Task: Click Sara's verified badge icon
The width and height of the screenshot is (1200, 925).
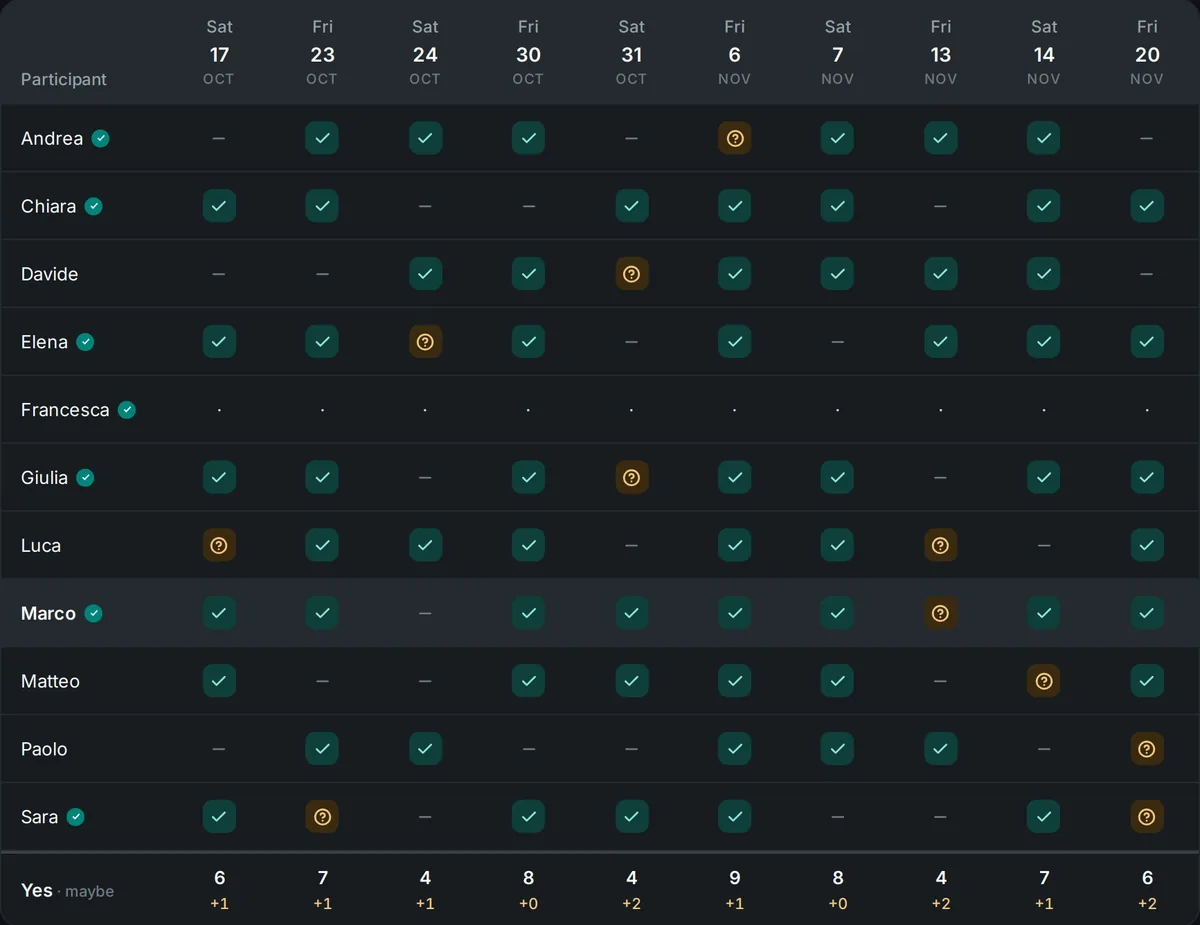Action: [76, 817]
